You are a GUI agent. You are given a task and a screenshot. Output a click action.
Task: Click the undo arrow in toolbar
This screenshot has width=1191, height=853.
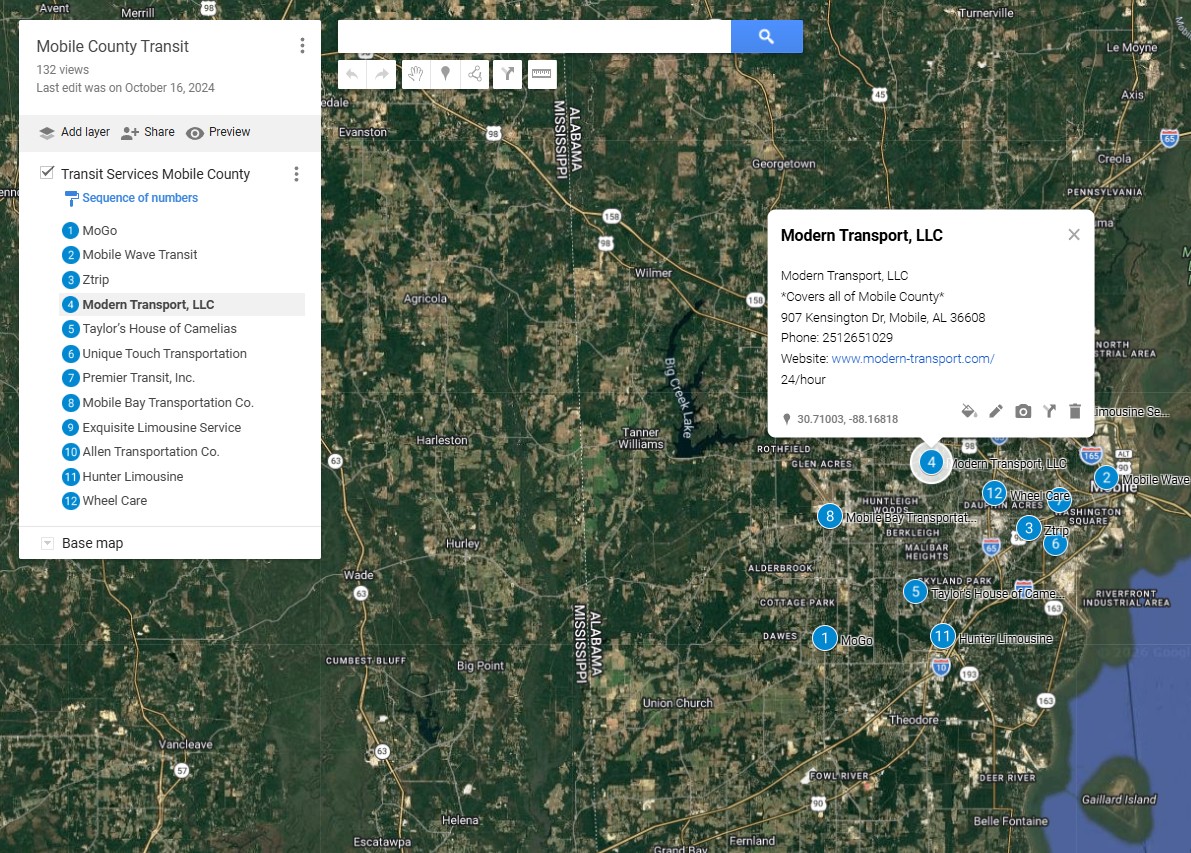[352, 74]
